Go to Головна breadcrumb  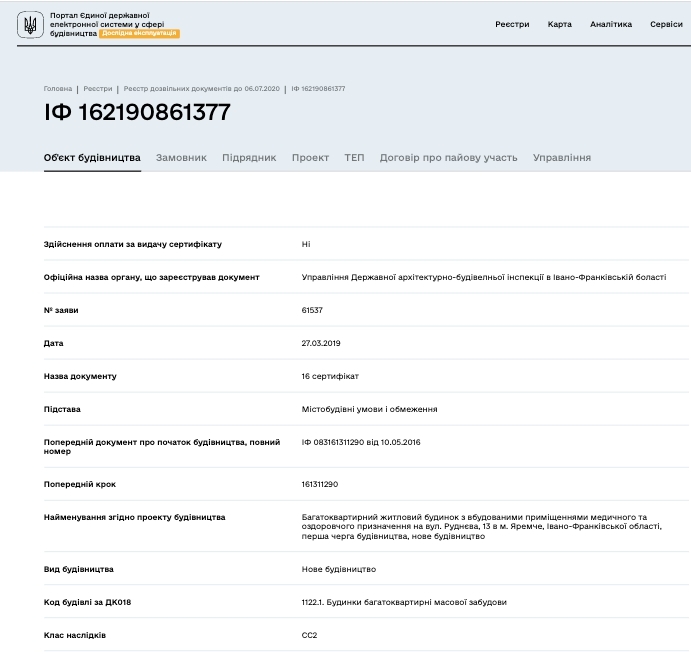(58, 89)
